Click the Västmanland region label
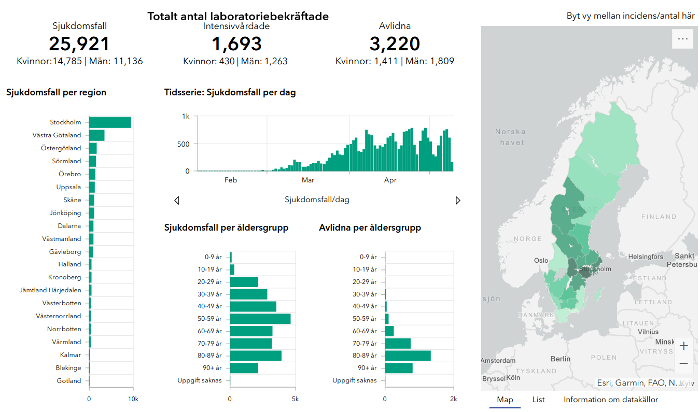This screenshot has height=412, width=700. [62, 238]
